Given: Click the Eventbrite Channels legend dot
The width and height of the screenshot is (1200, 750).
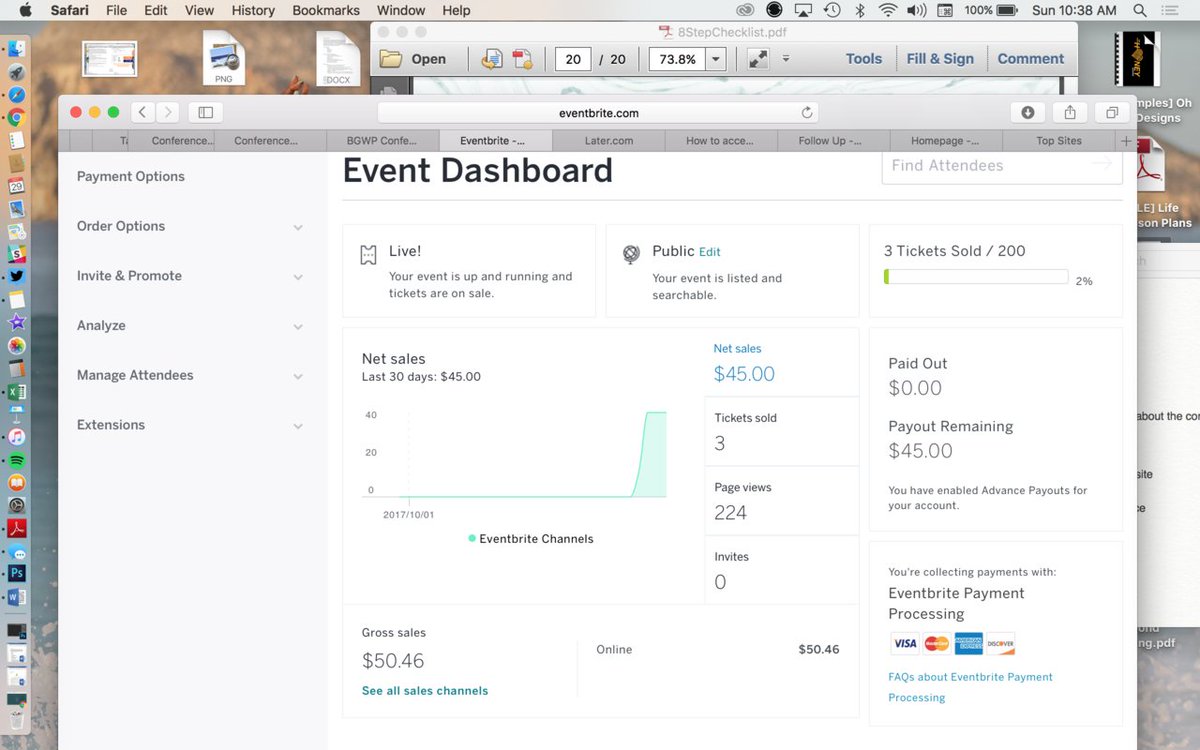Looking at the screenshot, I should (x=472, y=538).
